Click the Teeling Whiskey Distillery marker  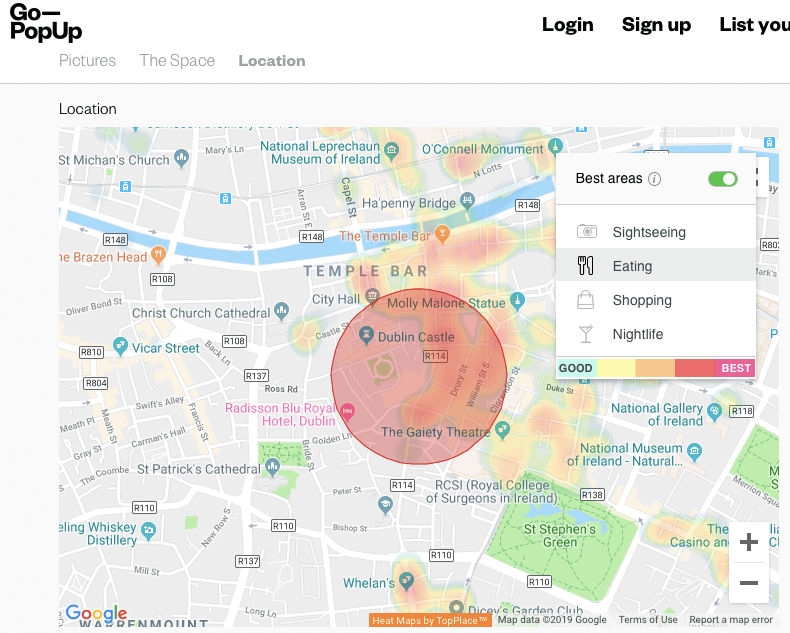[148, 531]
